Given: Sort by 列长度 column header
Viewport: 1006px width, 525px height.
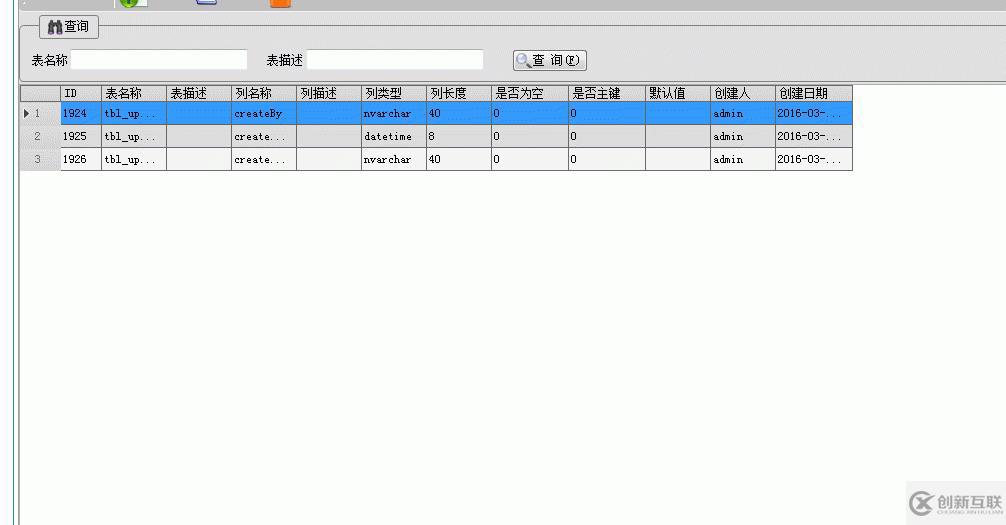Looking at the screenshot, I should 459,94.
